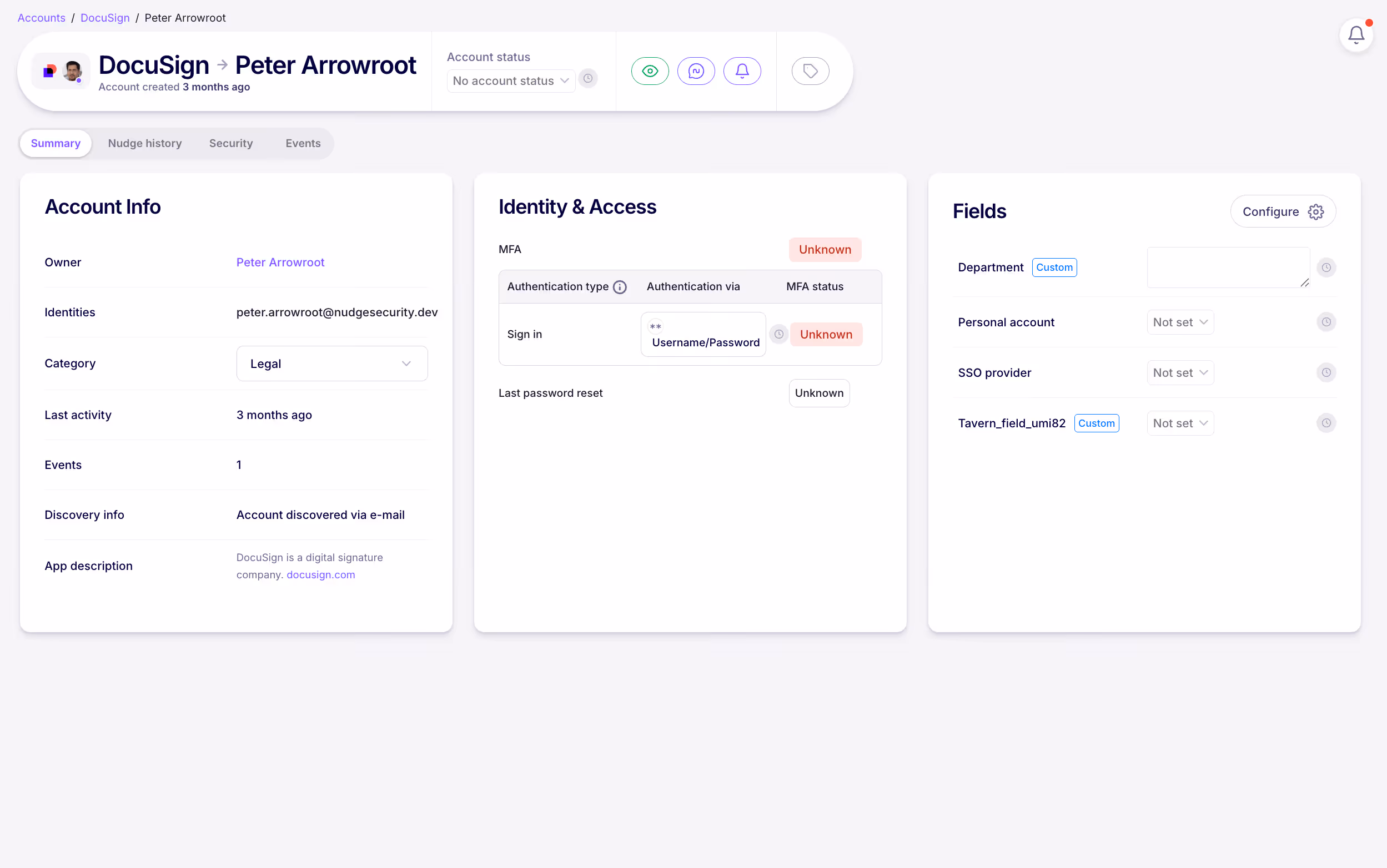This screenshot has height=868, width=1387.
Task: Open the account status history clock icon
Action: click(587, 79)
